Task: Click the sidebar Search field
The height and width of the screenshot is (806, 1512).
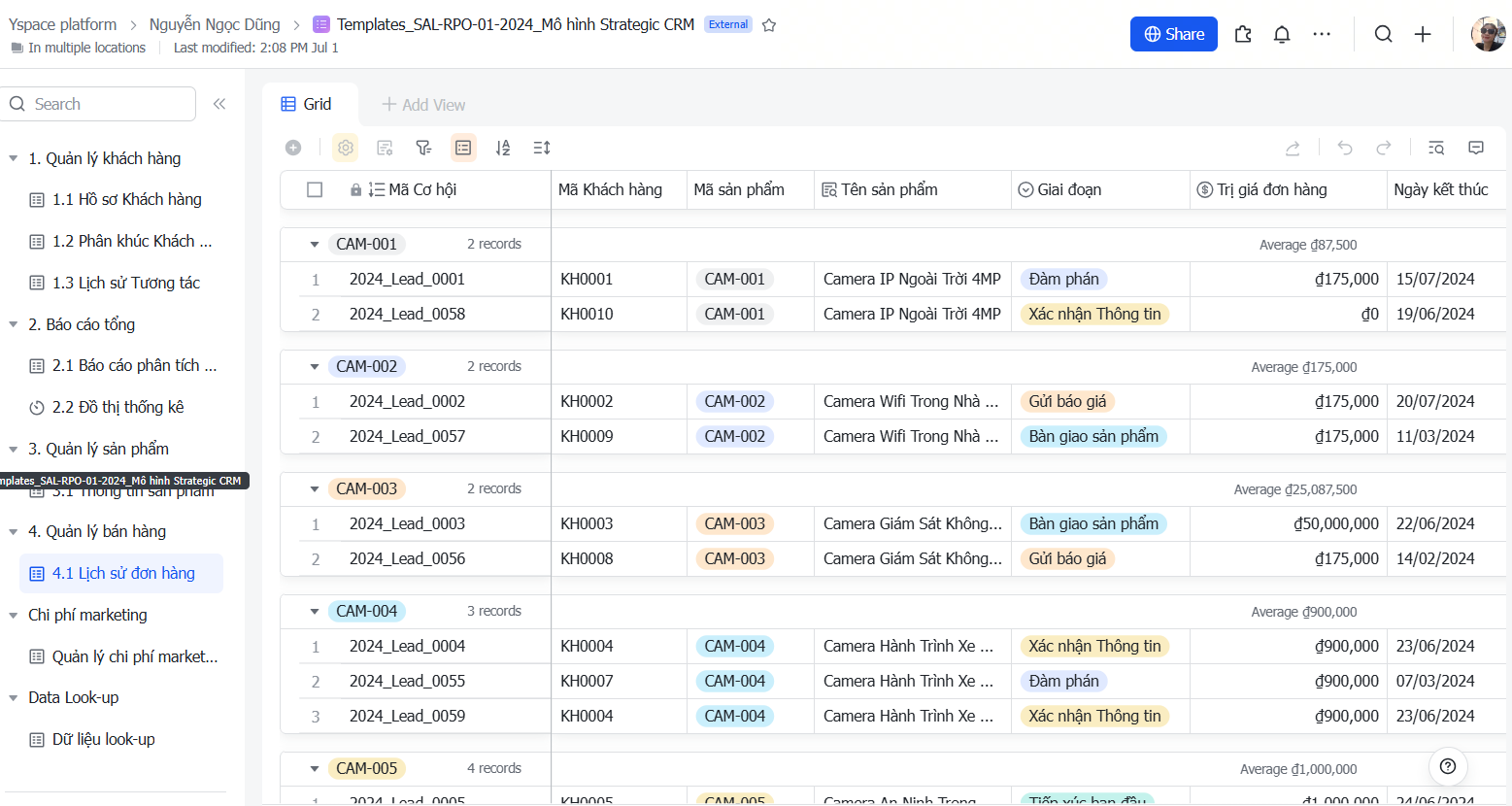Action: (x=100, y=104)
